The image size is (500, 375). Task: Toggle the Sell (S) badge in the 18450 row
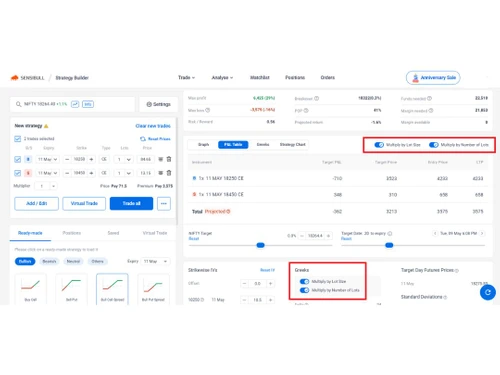(28, 173)
